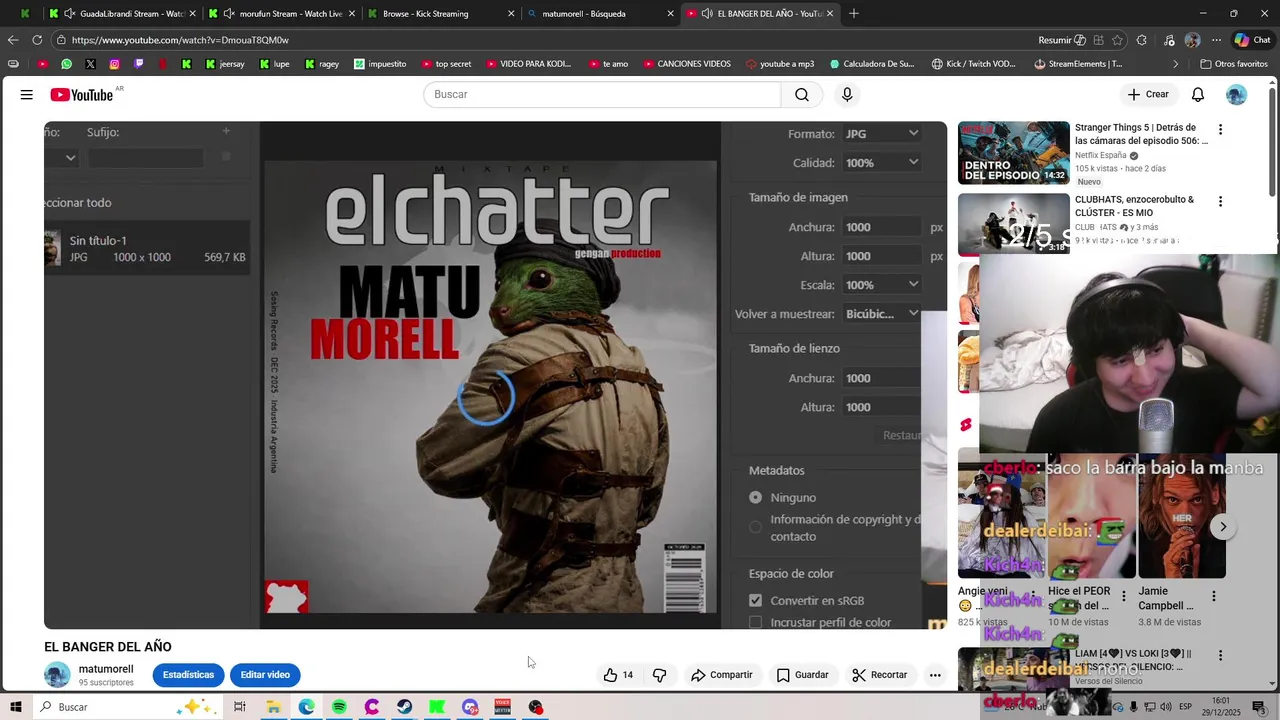The width and height of the screenshot is (1280, 720).
Task: Share the video with Compartir
Action: (x=721, y=675)
